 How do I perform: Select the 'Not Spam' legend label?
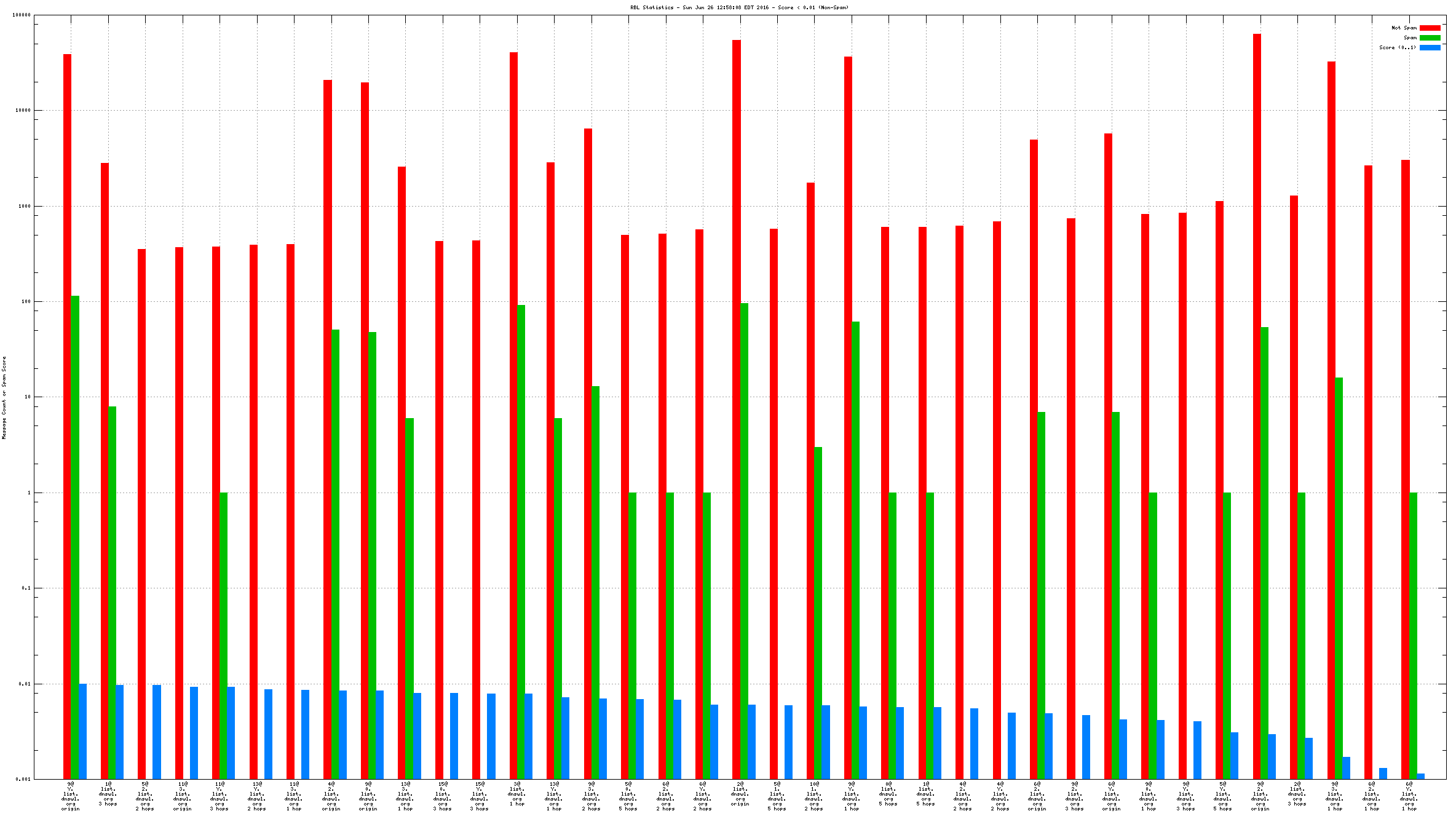pyautogui.click(x=1404, y=28)
